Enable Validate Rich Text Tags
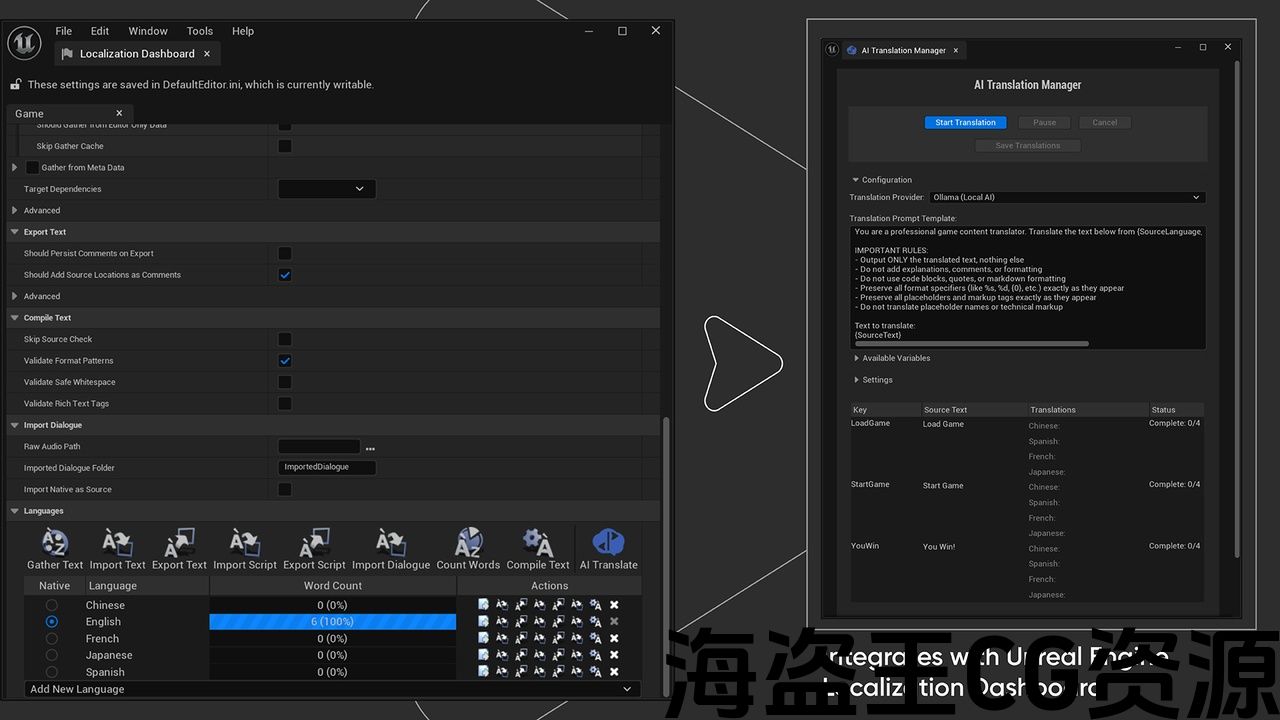This screenshot has width=1280, height=720. click(x=285, y=404)
